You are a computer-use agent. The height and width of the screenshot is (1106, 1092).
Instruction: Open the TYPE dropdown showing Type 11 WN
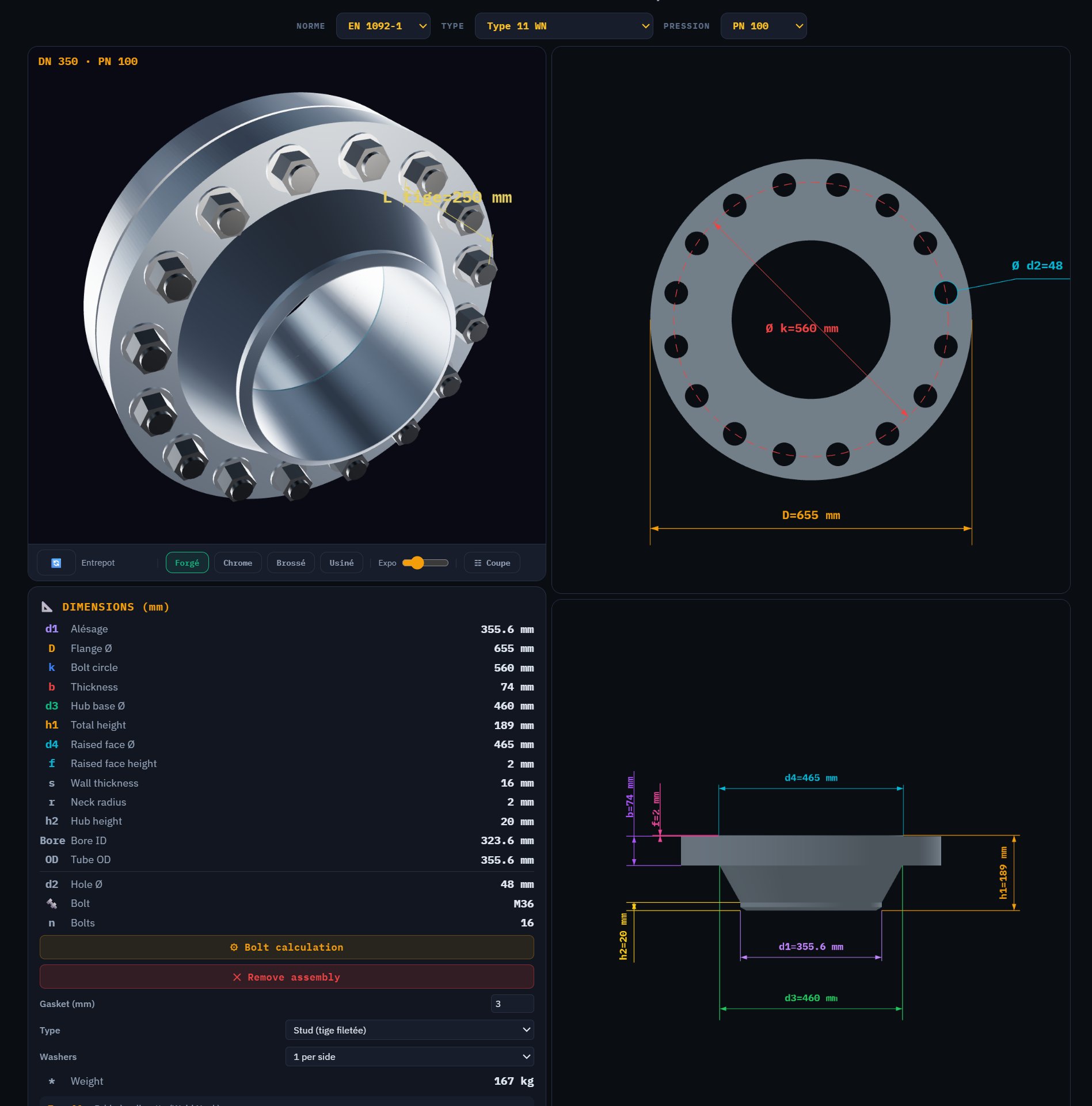click(563, 25)
